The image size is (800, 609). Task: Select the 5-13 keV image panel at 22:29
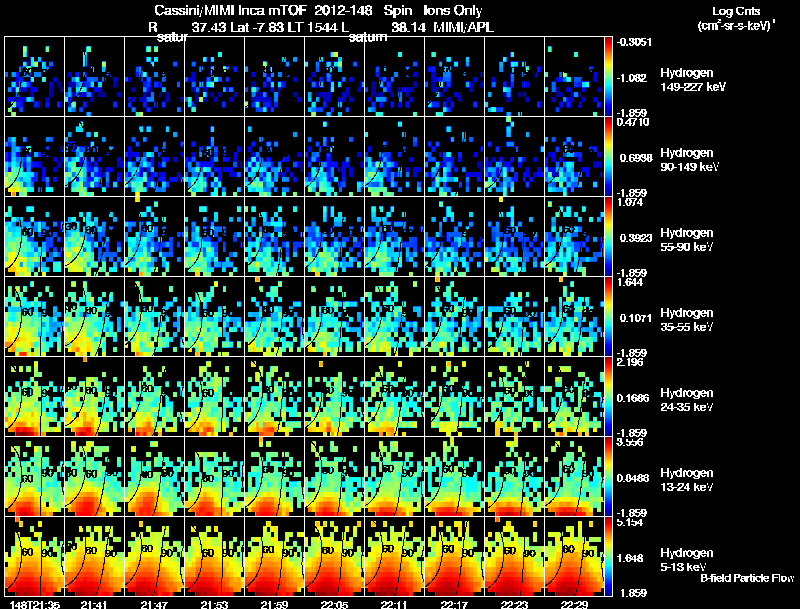574,557
